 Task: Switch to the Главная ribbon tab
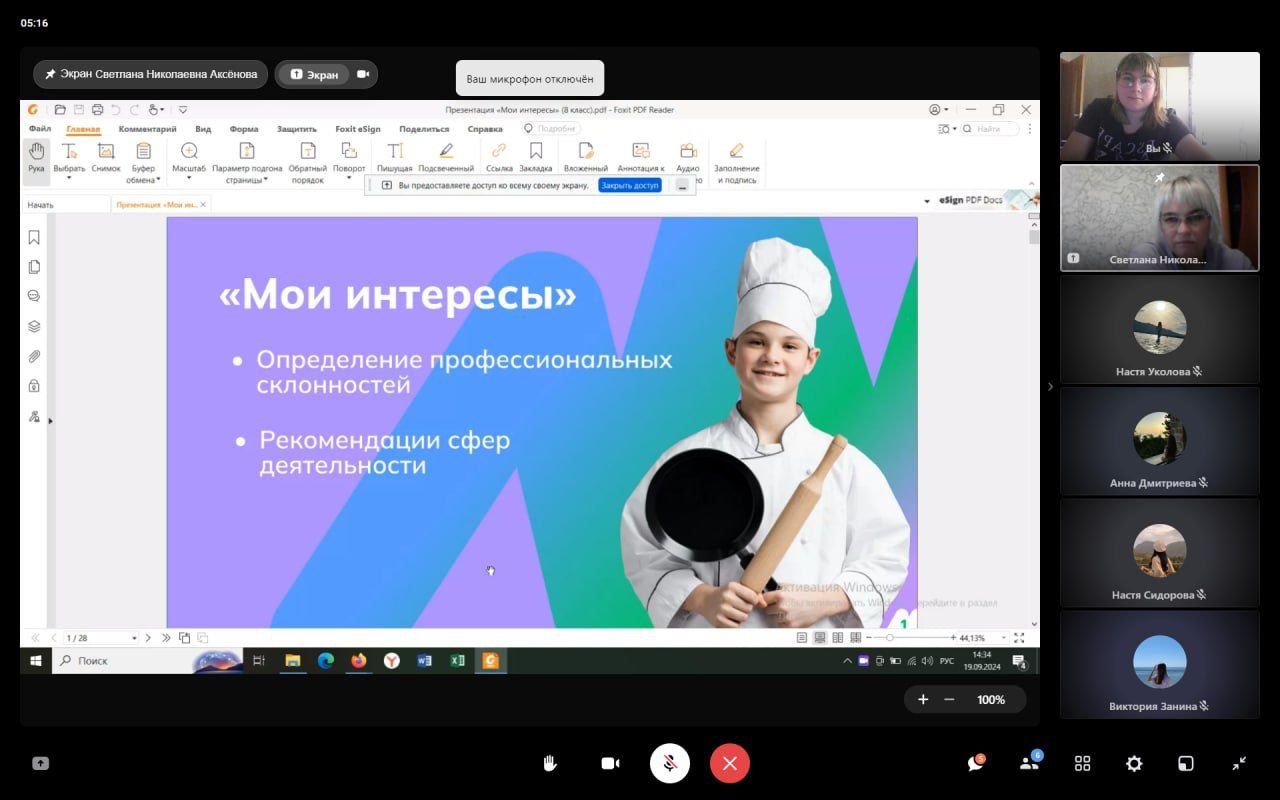(x=83, y=129)
